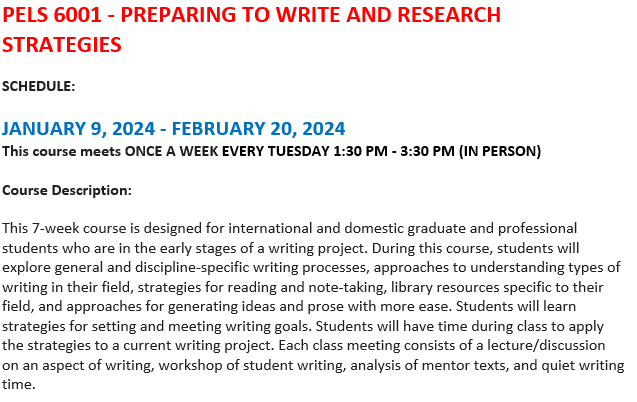637x402 pixels.
Task: Click the "Course Description:" heading
Action: point(67,190)
